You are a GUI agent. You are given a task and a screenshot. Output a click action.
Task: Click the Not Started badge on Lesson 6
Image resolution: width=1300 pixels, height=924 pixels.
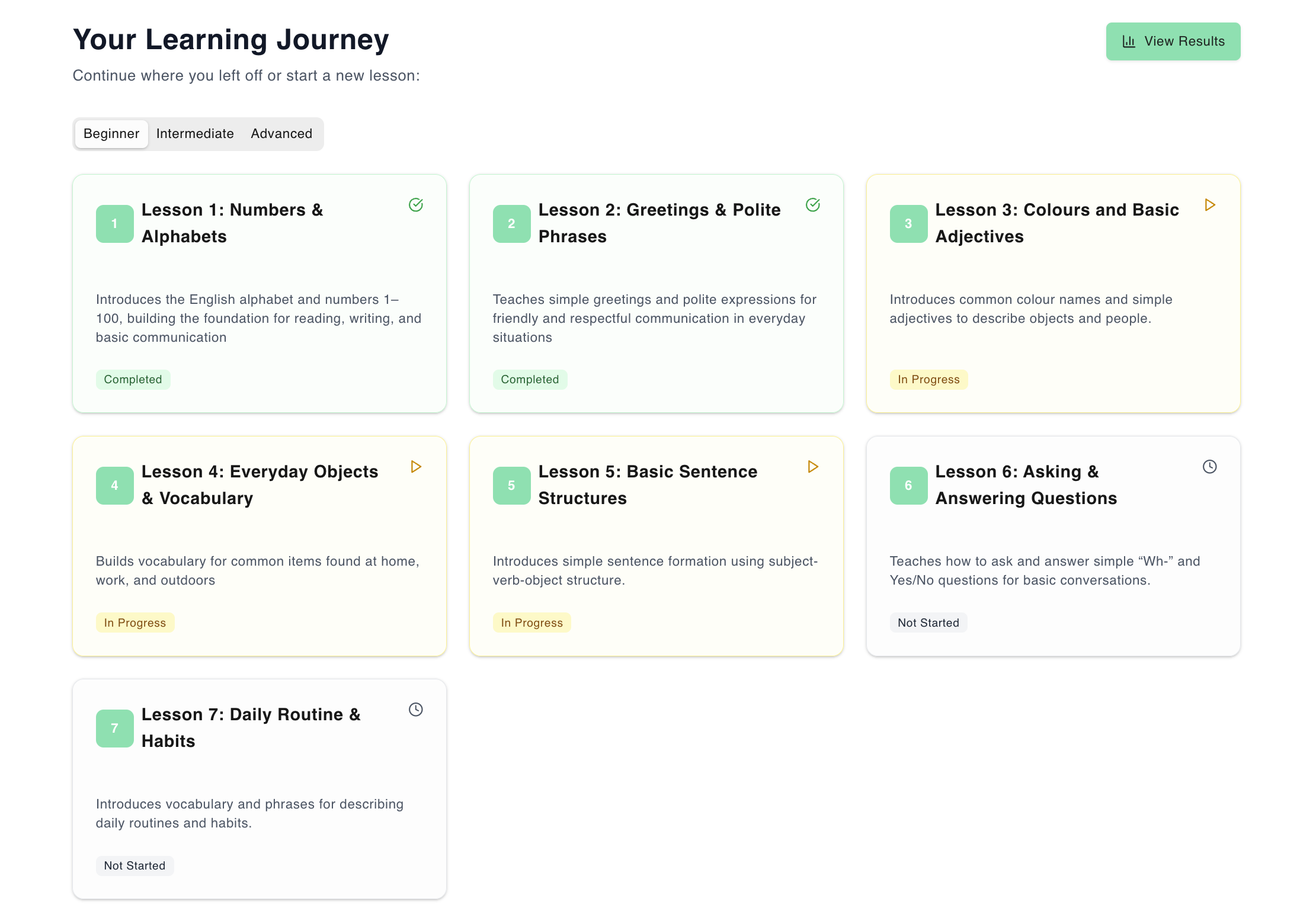[928, 623]
